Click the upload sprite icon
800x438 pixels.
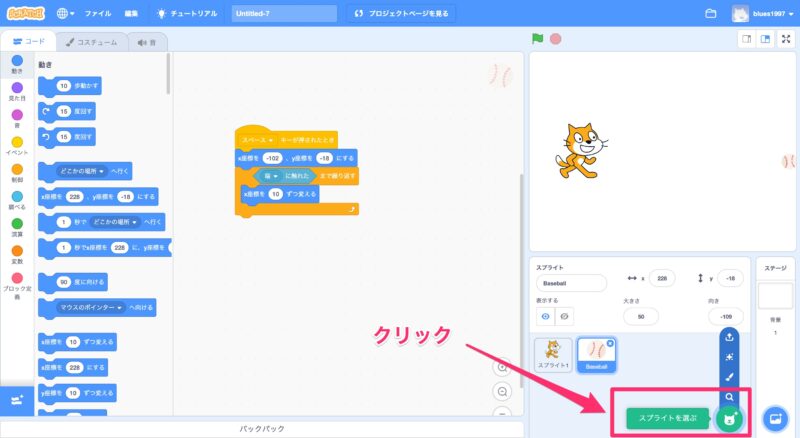point(731,336)
